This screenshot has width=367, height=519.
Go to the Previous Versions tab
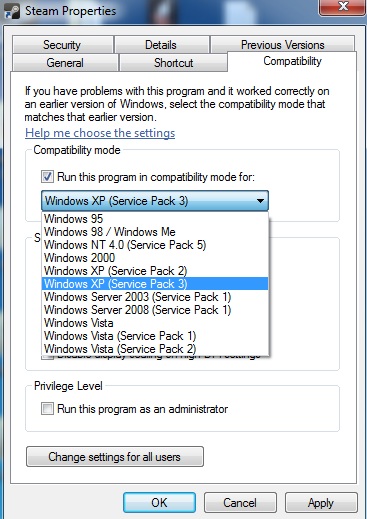282,44
